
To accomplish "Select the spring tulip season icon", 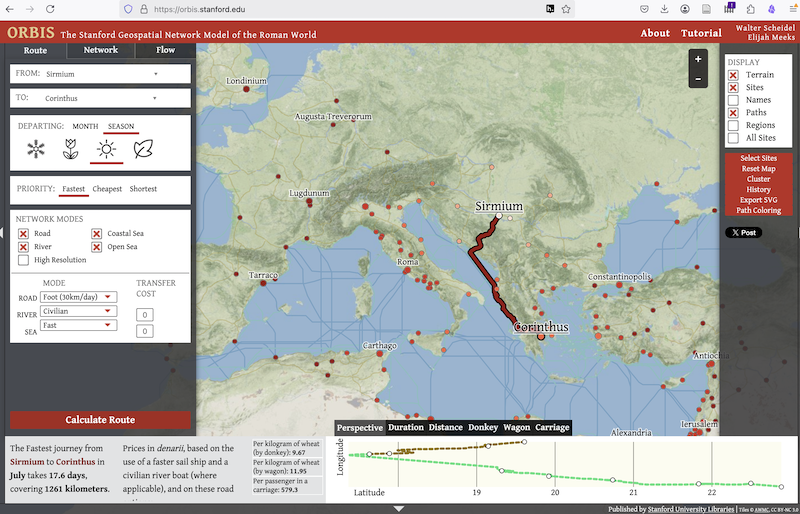I will coord(71,149).
